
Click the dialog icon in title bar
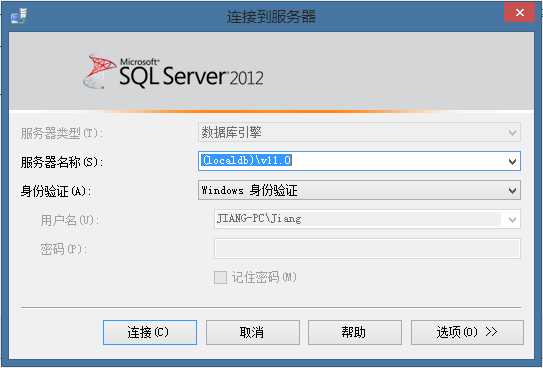19,16
